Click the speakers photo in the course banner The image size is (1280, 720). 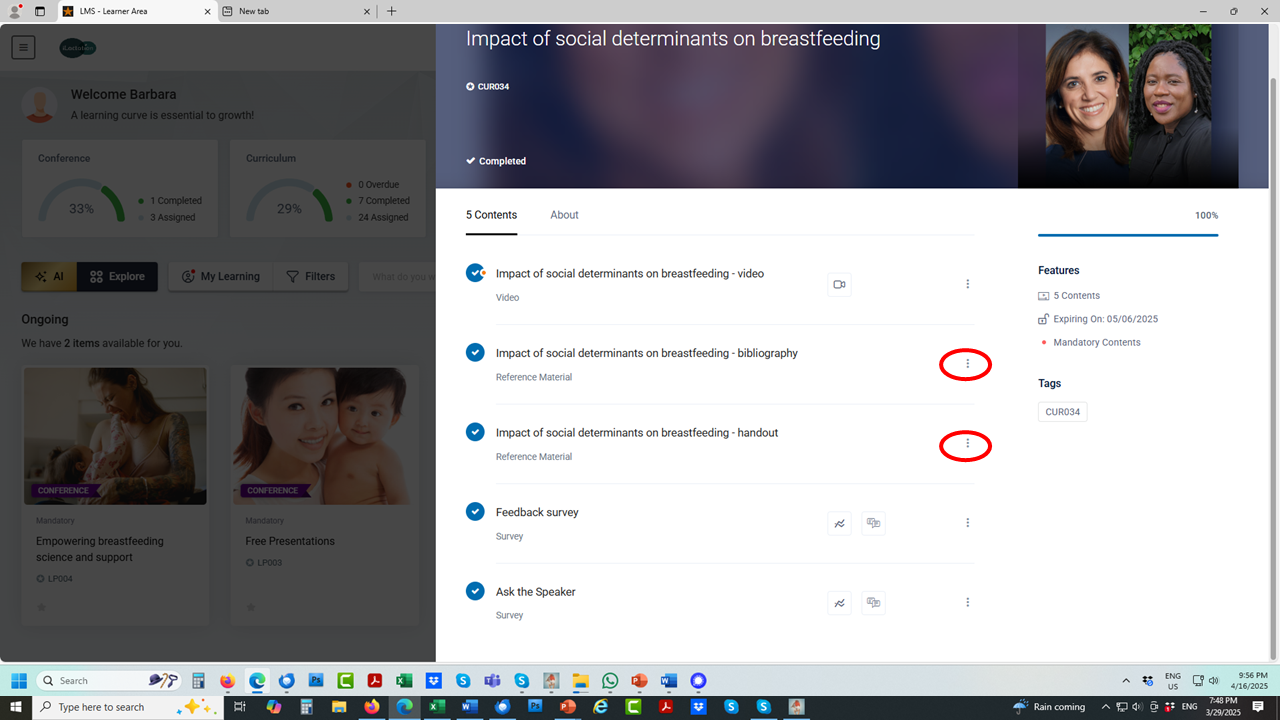[x=1128, y=106]
